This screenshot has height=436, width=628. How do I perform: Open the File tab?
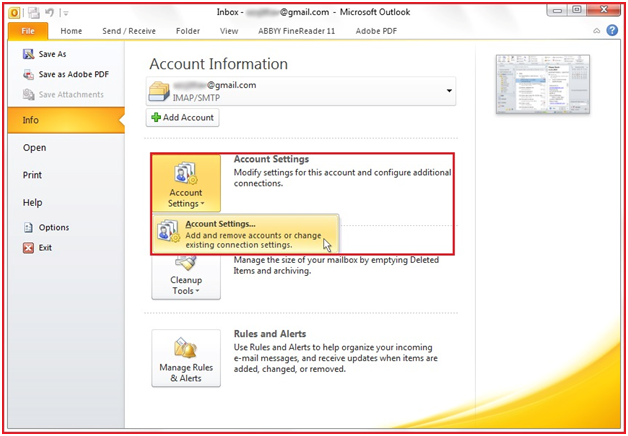pos(28,31)
